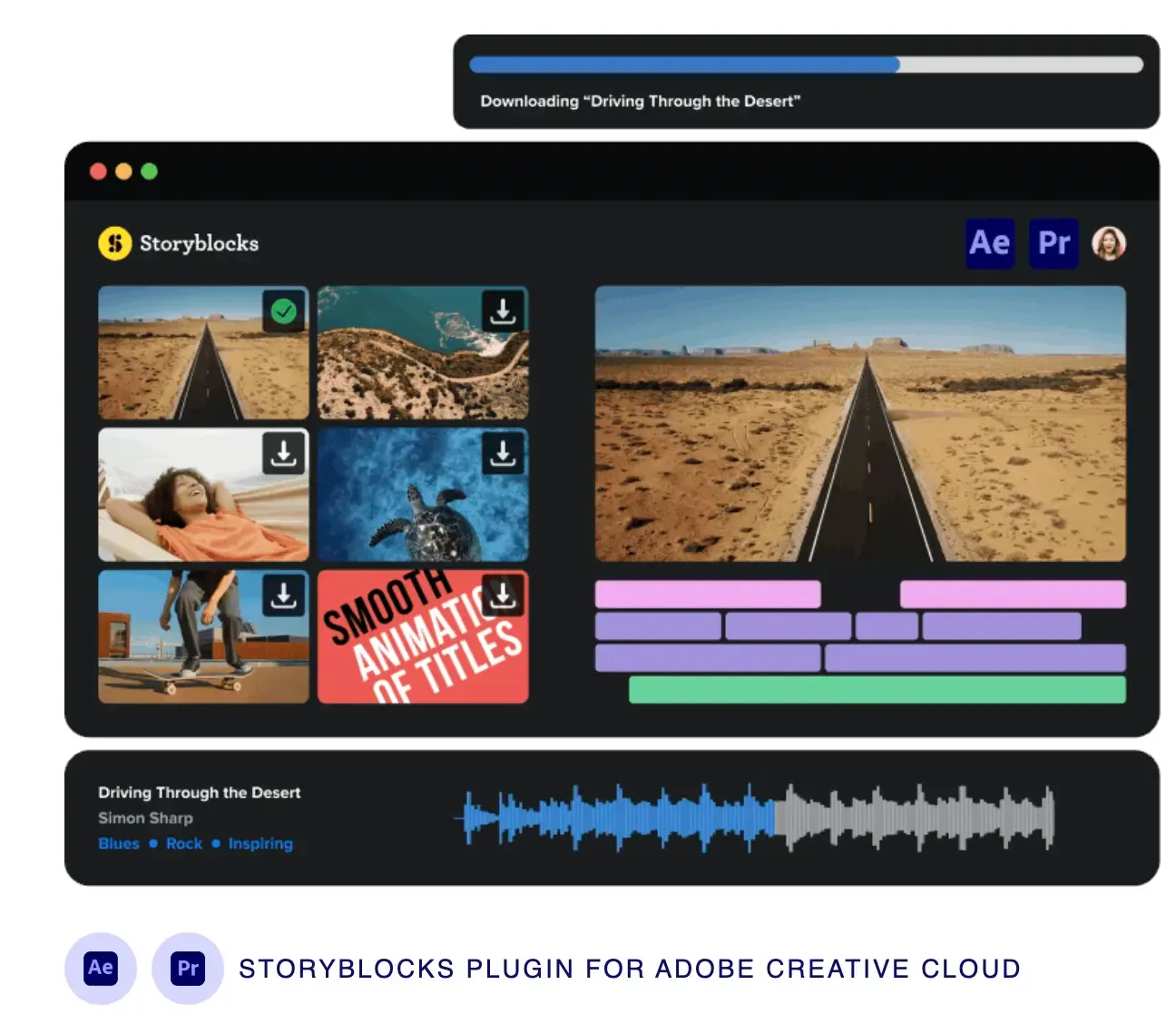Select the woman in hammock thumbnail
The image size is (1176, 1024).
(203, 495)
